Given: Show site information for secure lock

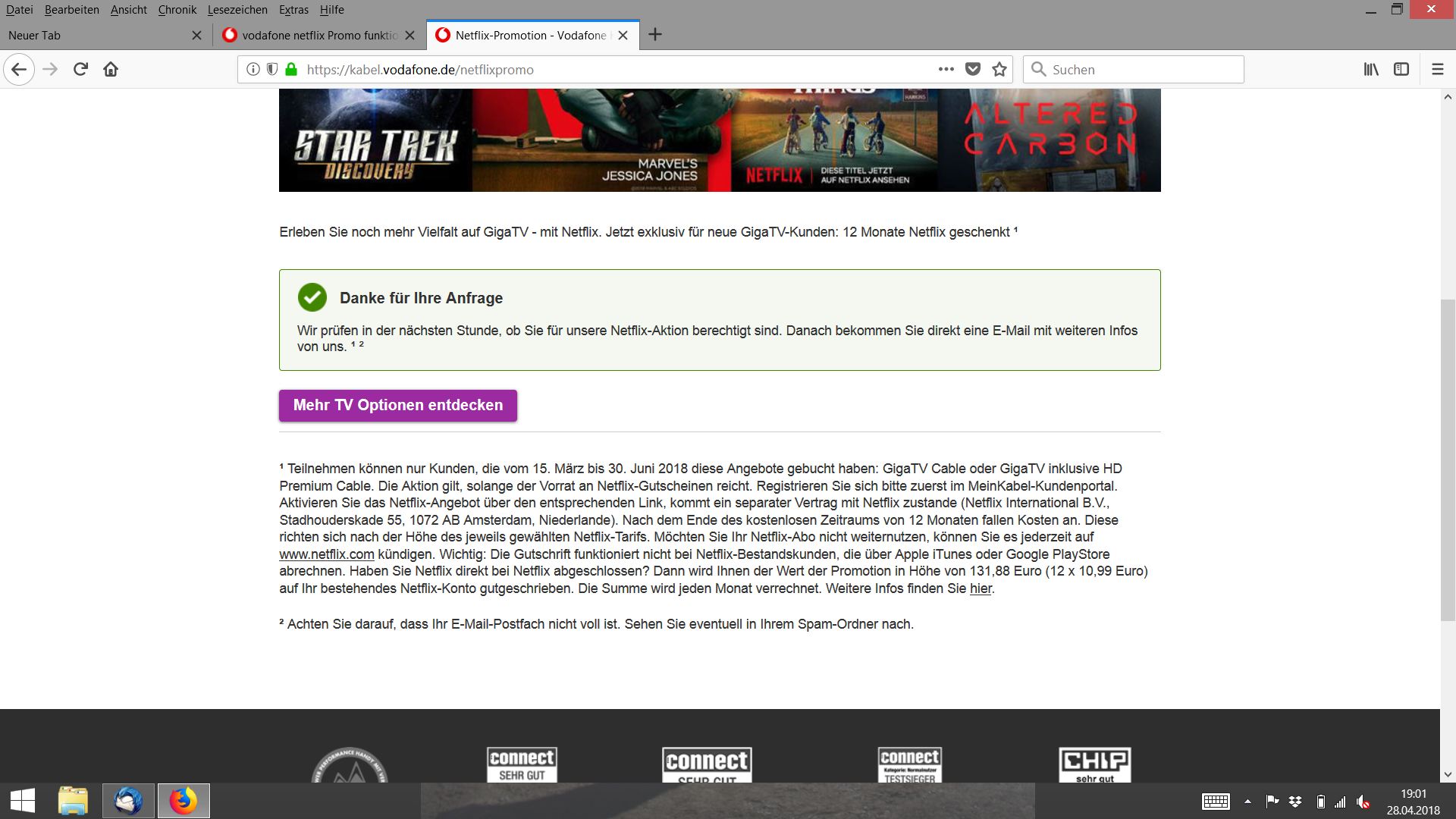Looking at the screenshot, I should (x=290, y=69).
